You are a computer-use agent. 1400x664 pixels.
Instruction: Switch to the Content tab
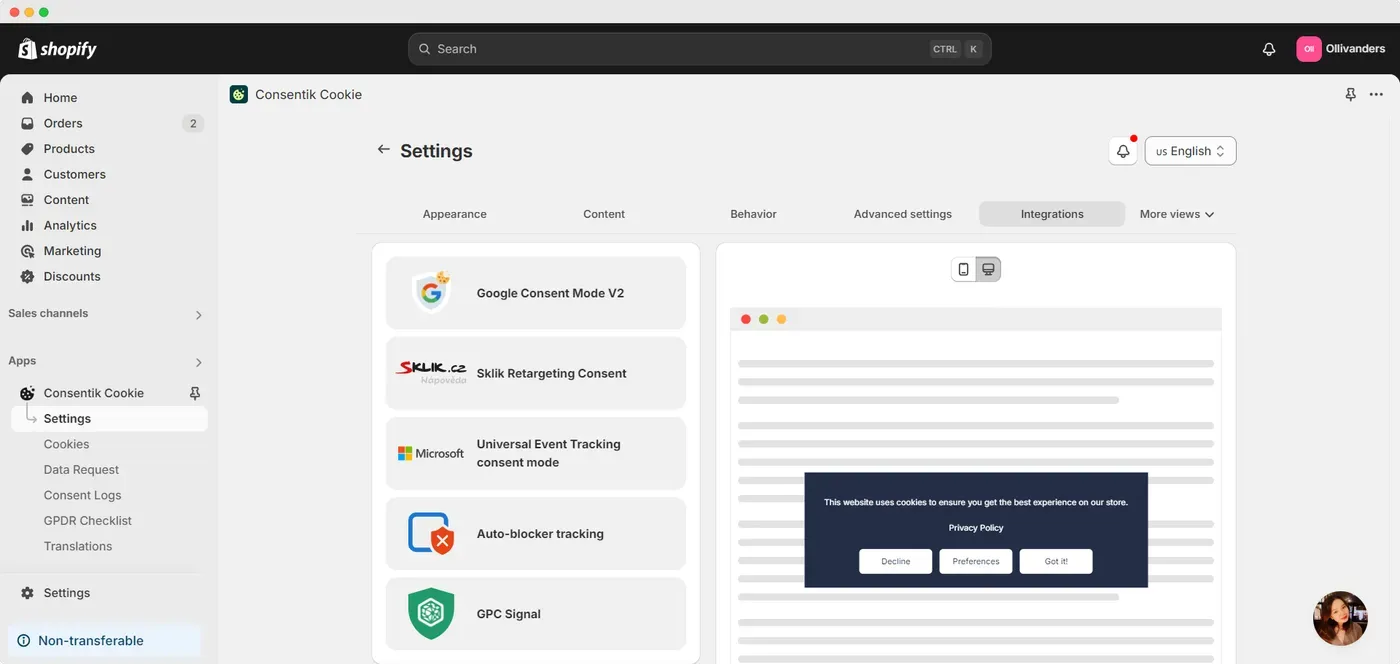604,214
